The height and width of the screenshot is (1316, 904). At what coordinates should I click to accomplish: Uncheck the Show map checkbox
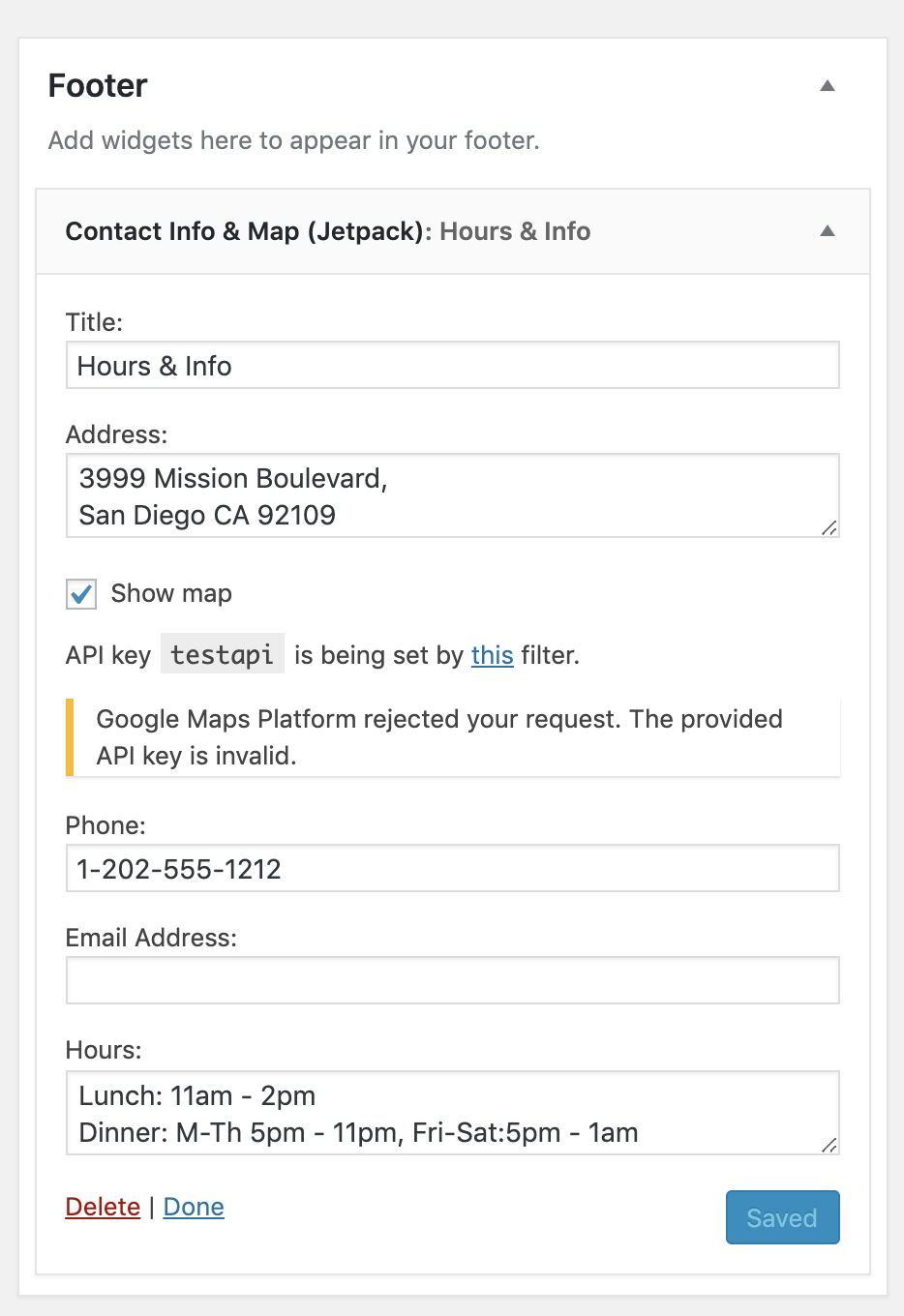click(x=80, y=594)
